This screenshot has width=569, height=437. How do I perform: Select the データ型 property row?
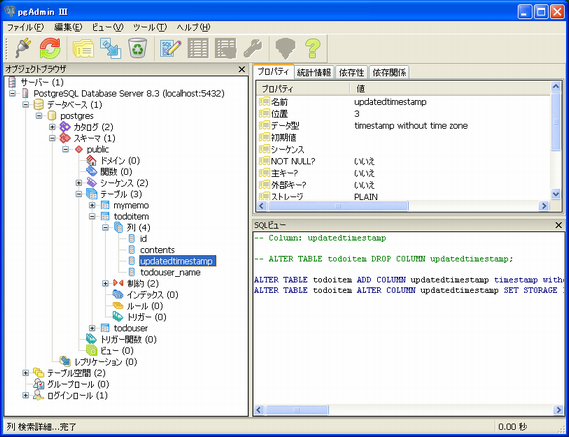[404, 126]
